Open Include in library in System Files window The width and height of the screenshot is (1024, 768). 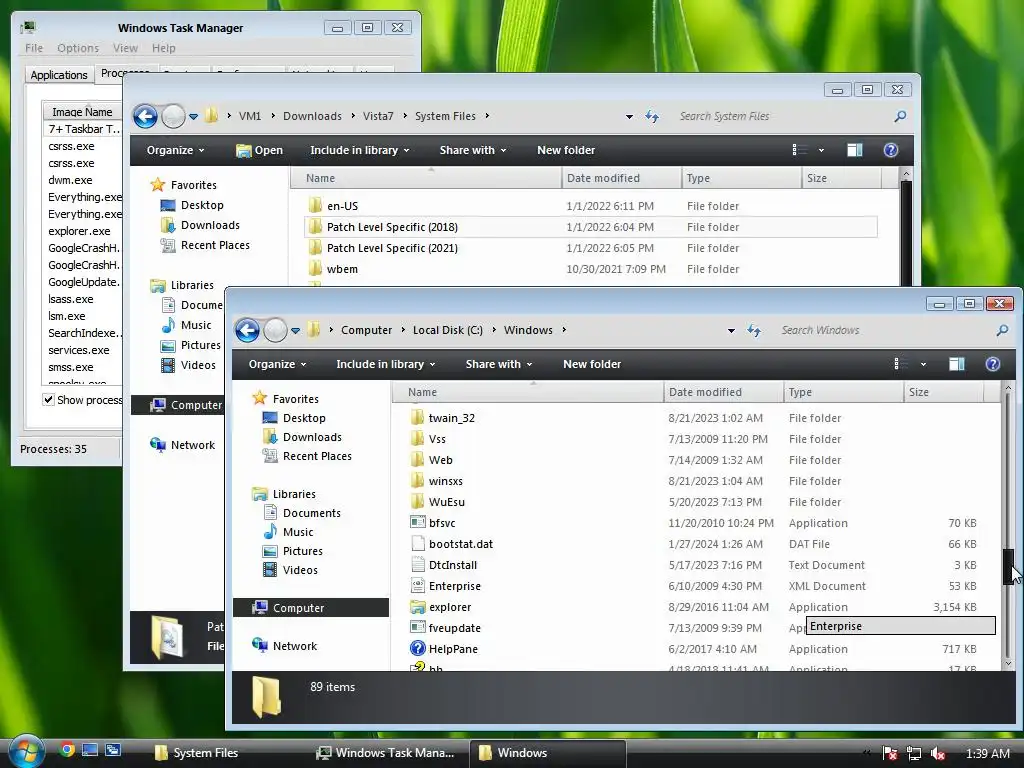360,150
